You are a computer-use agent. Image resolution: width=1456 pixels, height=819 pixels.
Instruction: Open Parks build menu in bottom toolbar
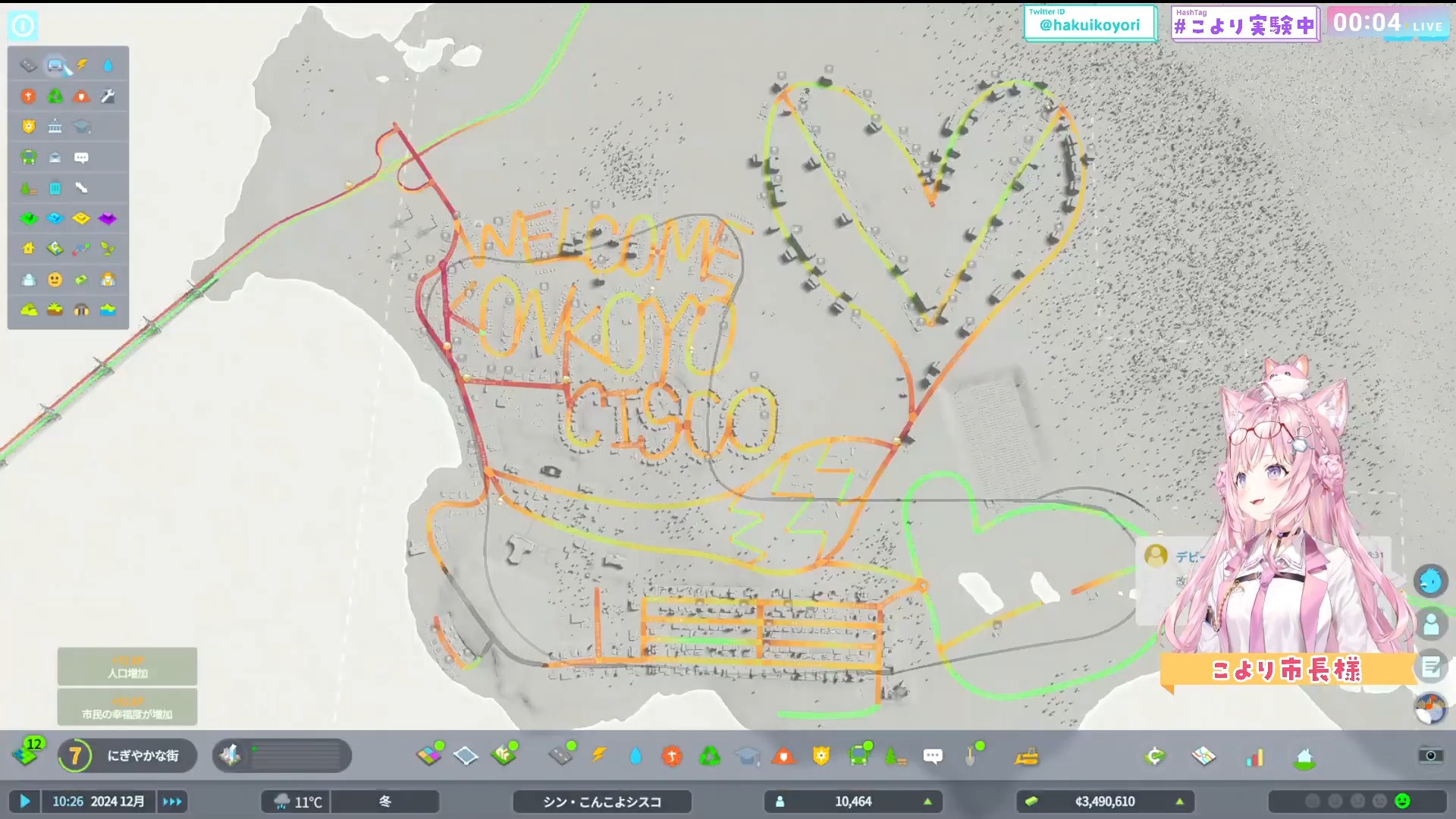[896, 756]
